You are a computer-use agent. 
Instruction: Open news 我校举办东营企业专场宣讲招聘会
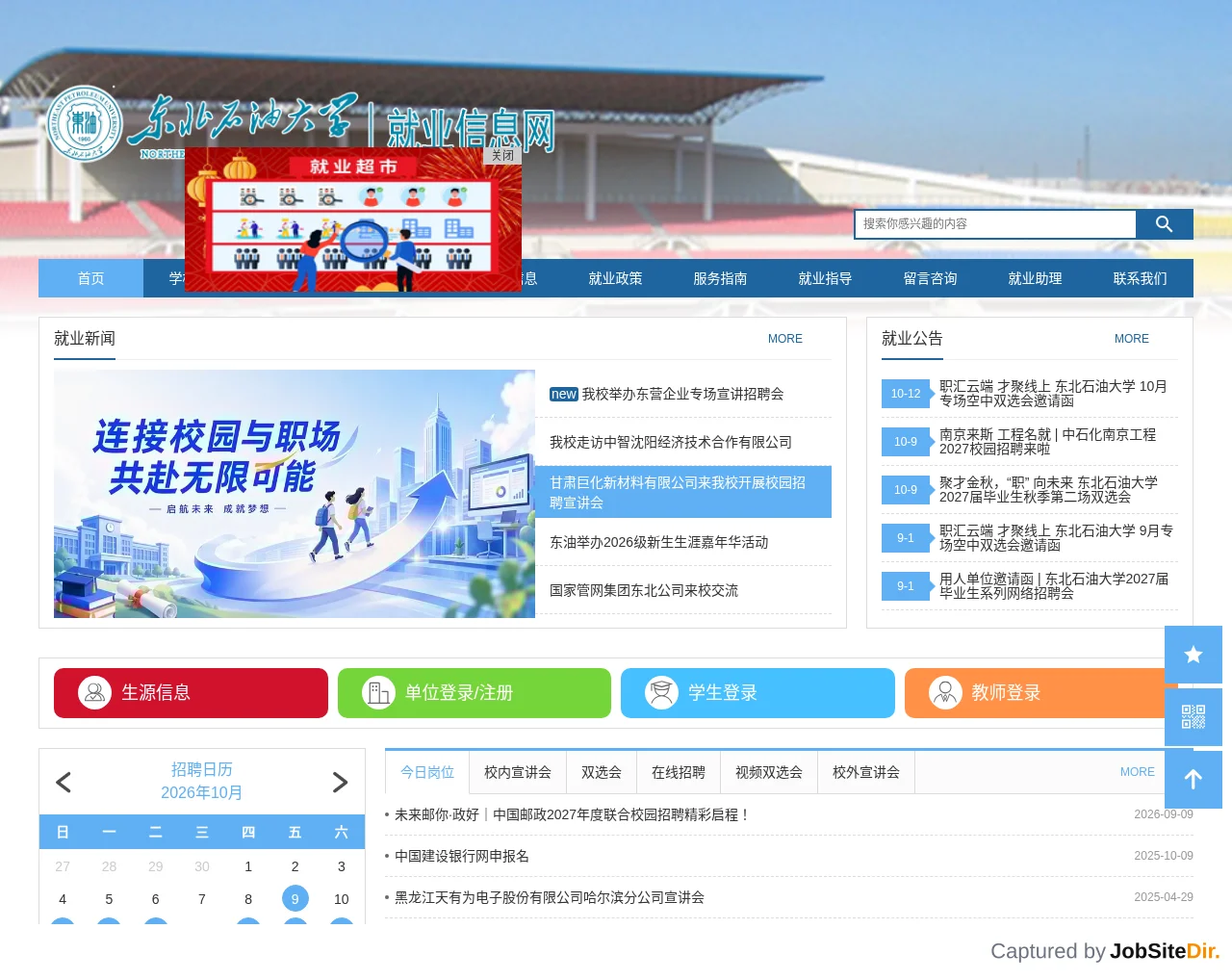pos(682,394)
